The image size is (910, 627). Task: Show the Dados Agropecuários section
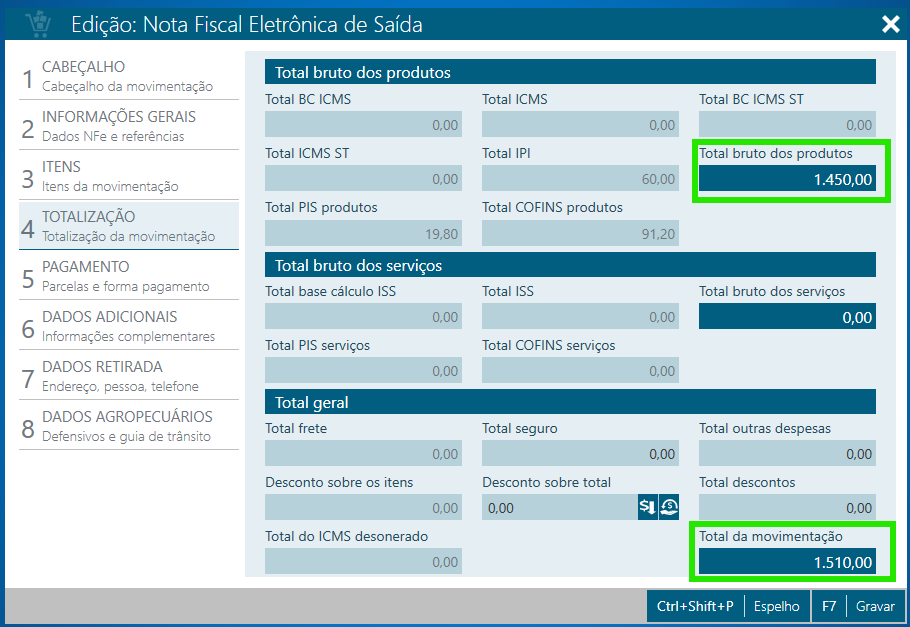(x=129, y=426)
